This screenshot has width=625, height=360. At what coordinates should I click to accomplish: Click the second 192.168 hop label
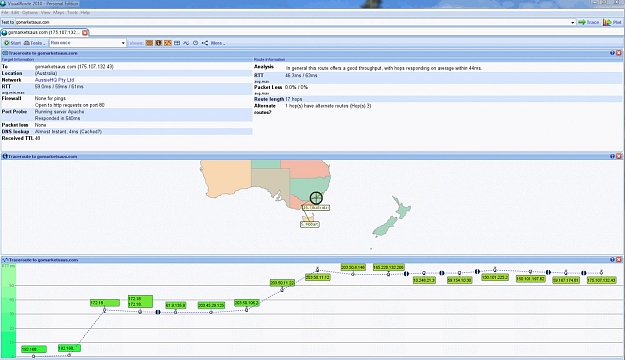[69, 348]
